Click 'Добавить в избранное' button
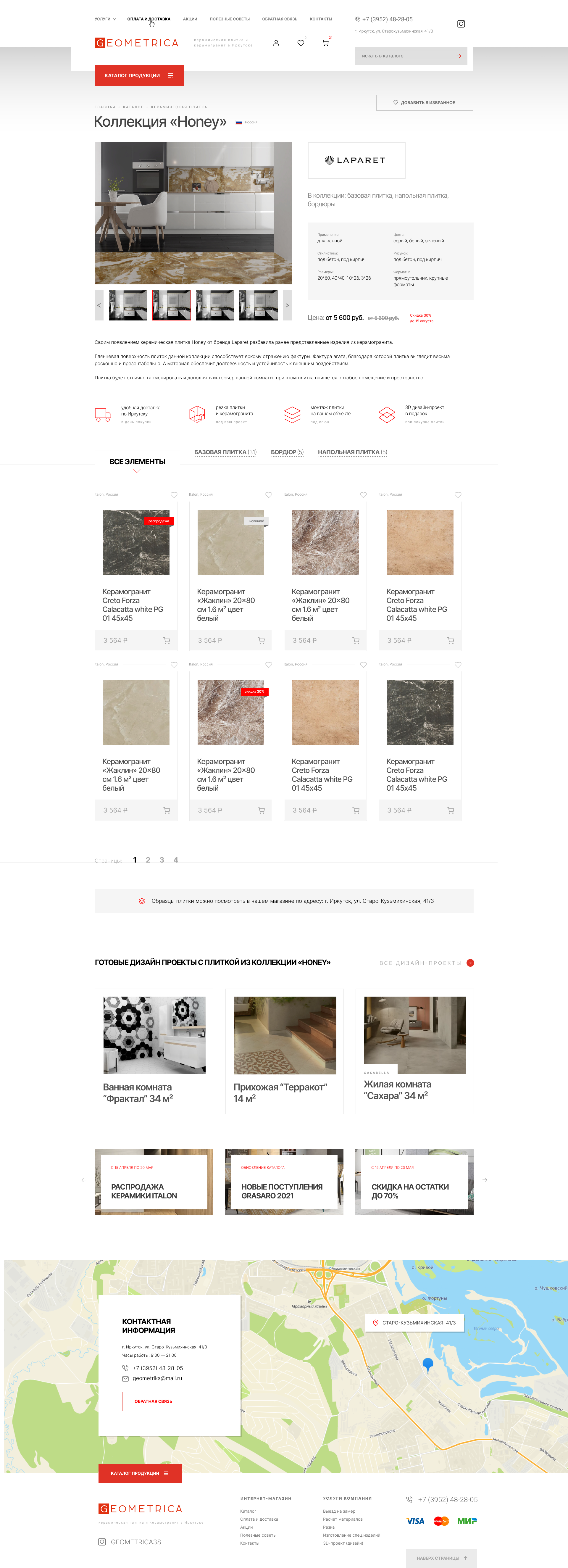Screen dimensions: 568x1568 (x=424, y=102)
